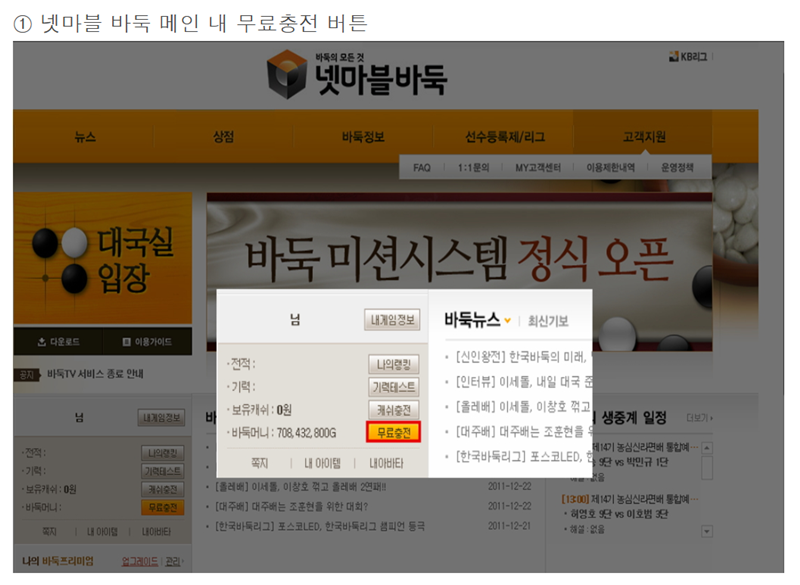The height and width of the screenshot is (585, 800).
Task: Open 내 아이템 in highlighted panel
Action: coord(322,463)
